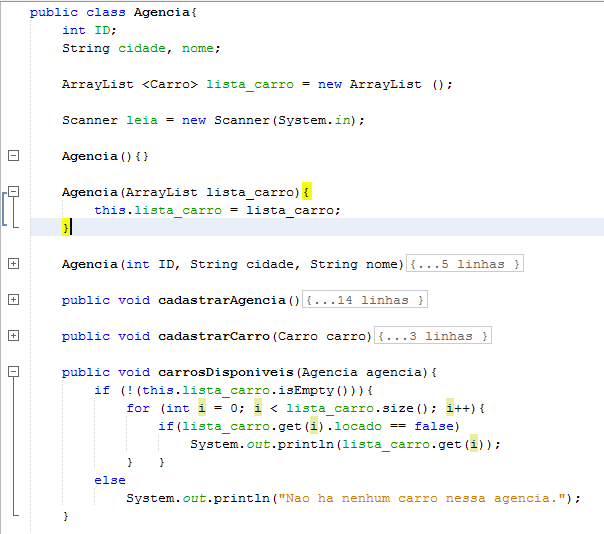
Task: Click the else keyword
Action: coord(110,480)
